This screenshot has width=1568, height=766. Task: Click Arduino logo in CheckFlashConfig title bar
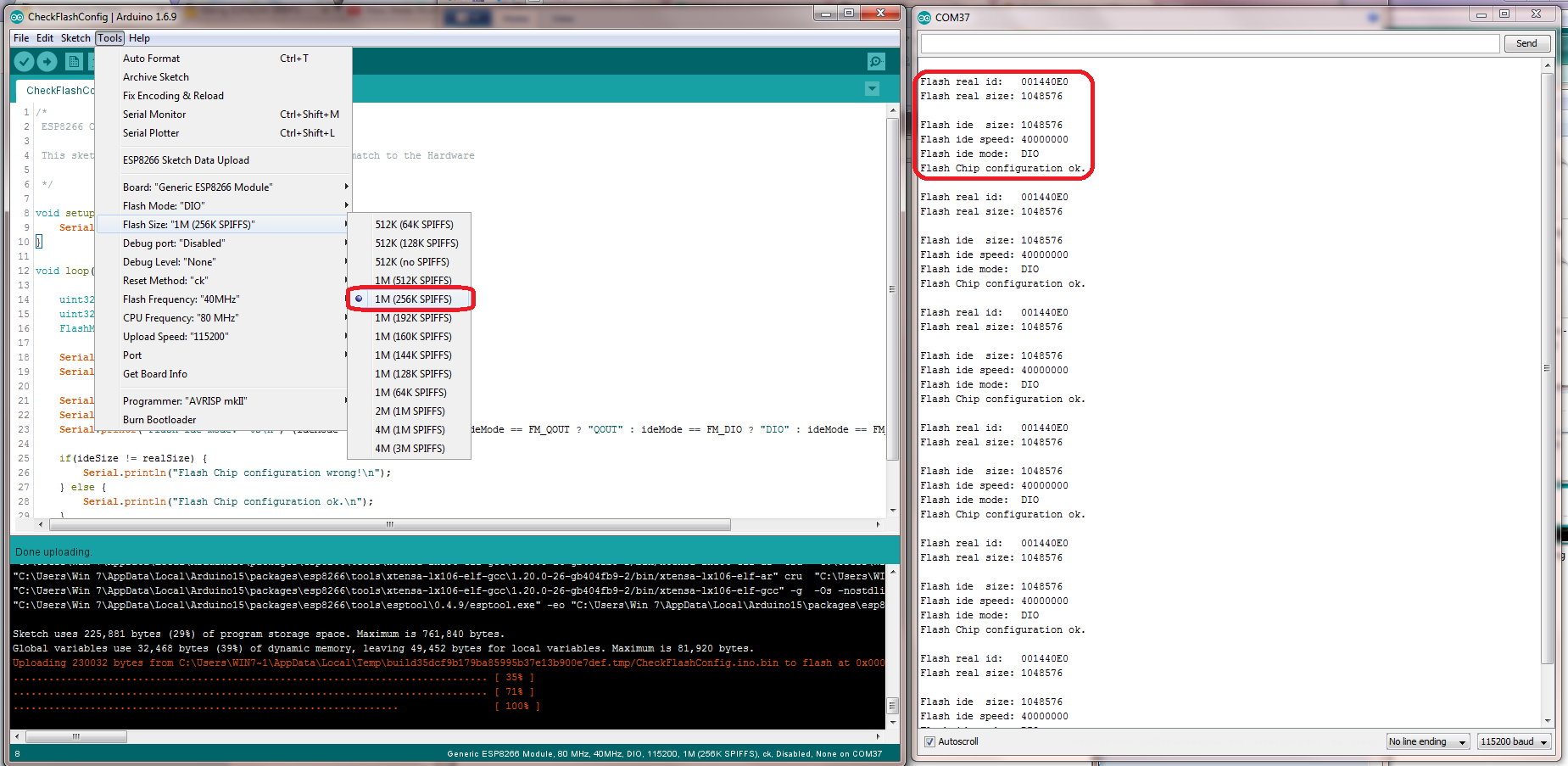(17, 17)
